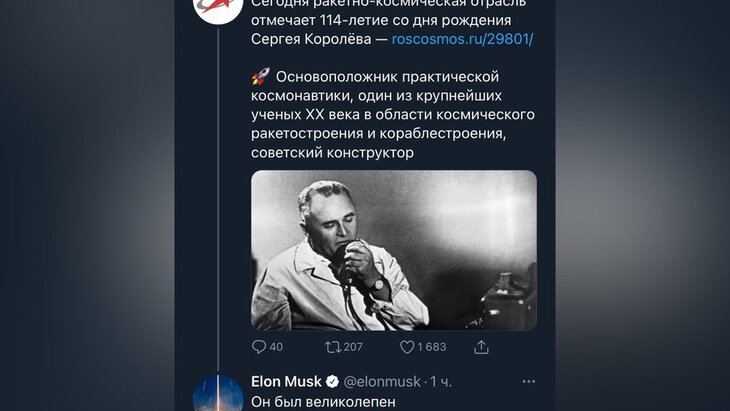Click Elon Musk's verified badge
This screenshot has height=411, width=730.
332,382
